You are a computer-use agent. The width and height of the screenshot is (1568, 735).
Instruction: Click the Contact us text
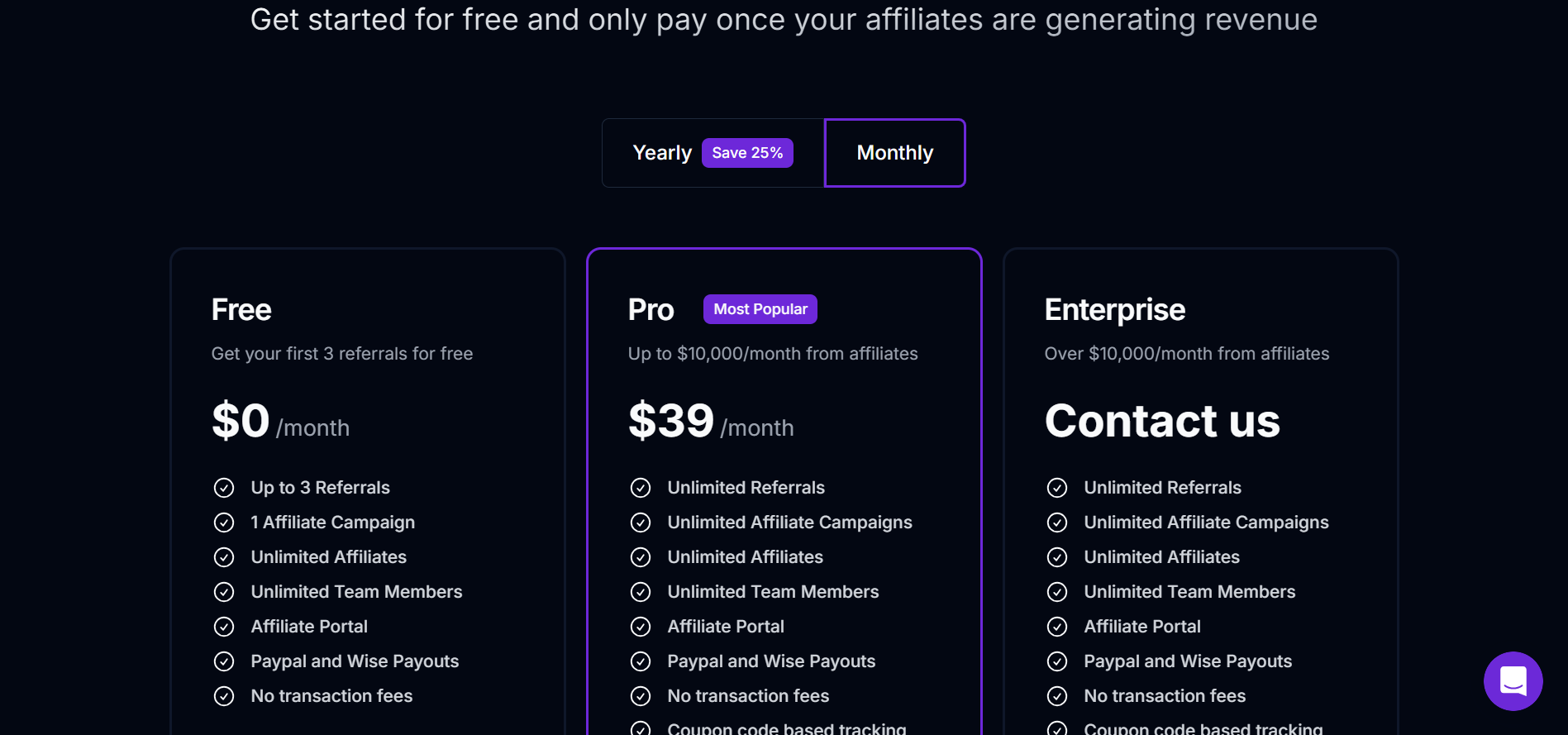point(1161,421)
